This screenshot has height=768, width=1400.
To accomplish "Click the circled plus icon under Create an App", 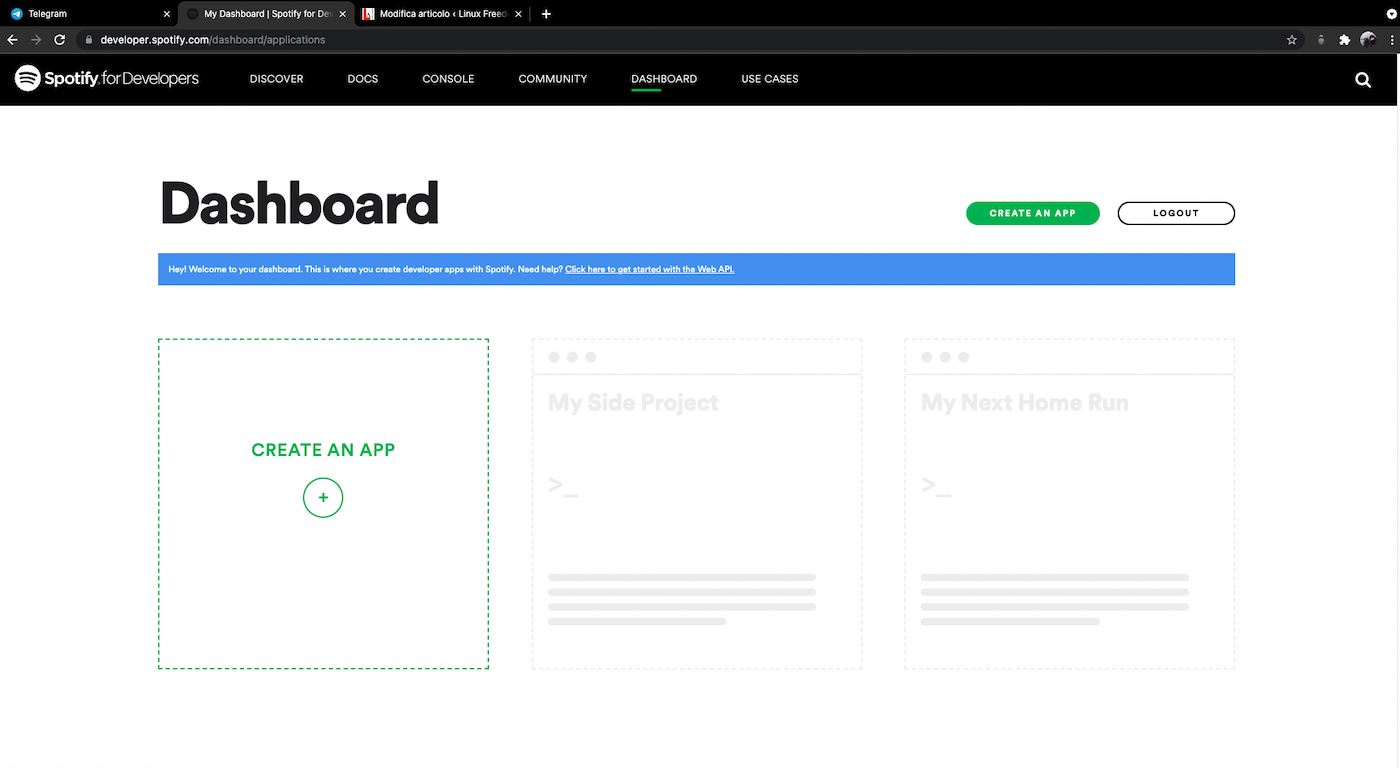I will click(323, 497).
